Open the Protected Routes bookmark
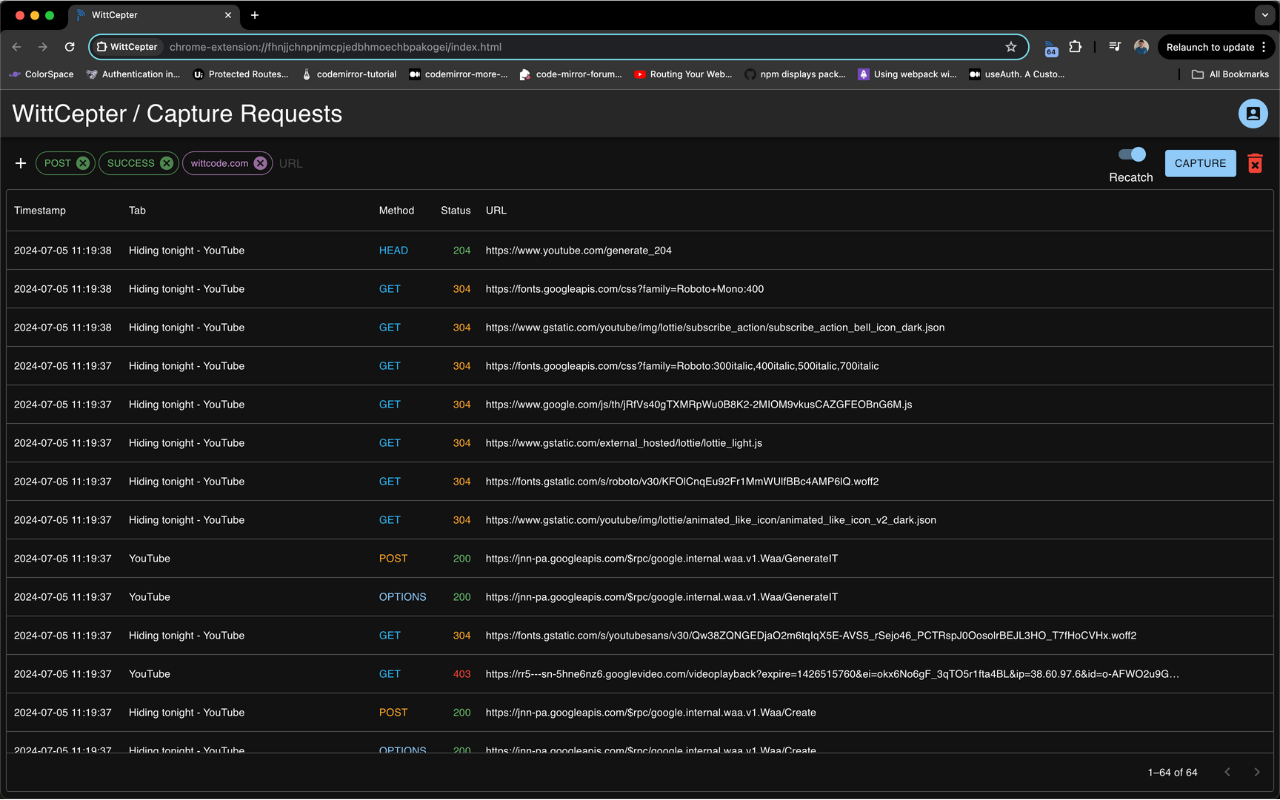 point(240,74)
